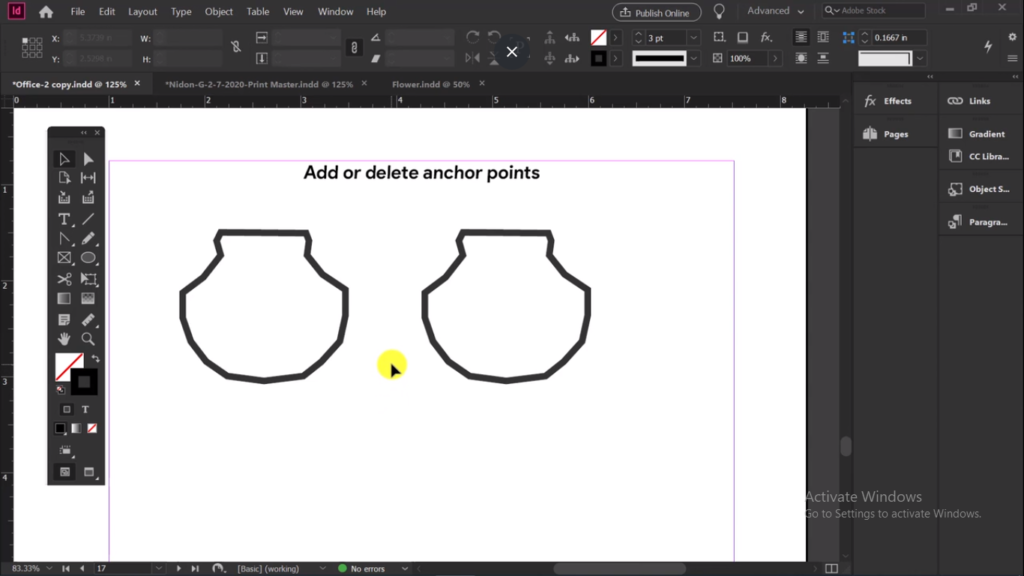This screenshot has height=576, width=1024.
Task: Swap fill and stroke colors arrow
Action: pos(95,359)
